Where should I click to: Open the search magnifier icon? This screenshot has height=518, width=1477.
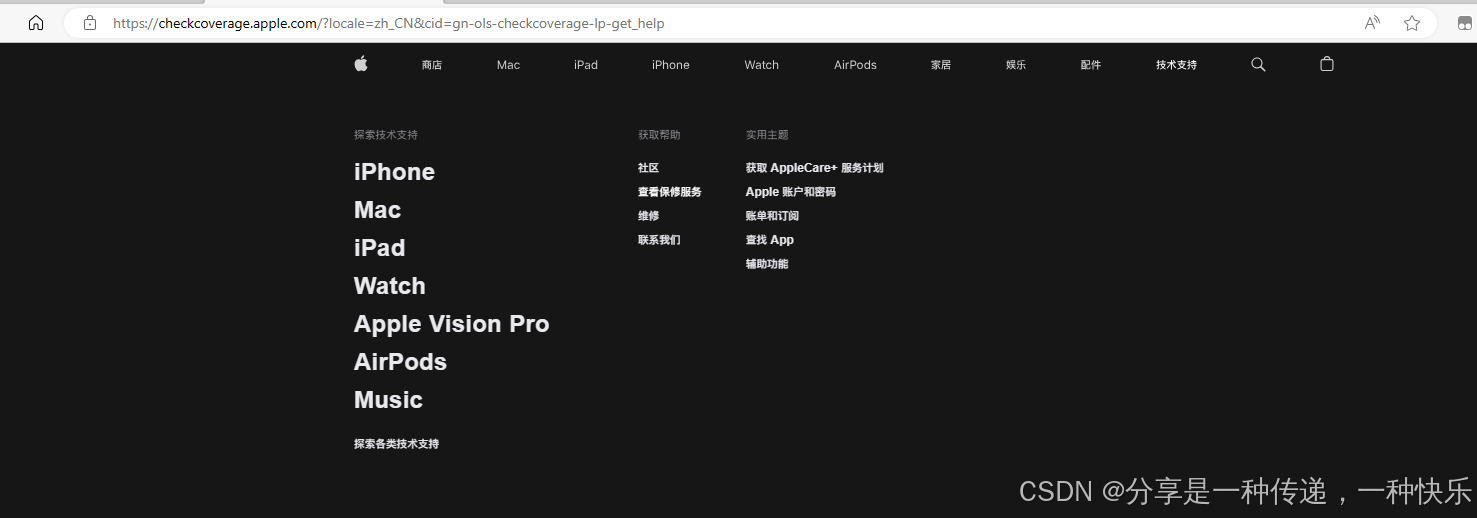[1258, 65]
